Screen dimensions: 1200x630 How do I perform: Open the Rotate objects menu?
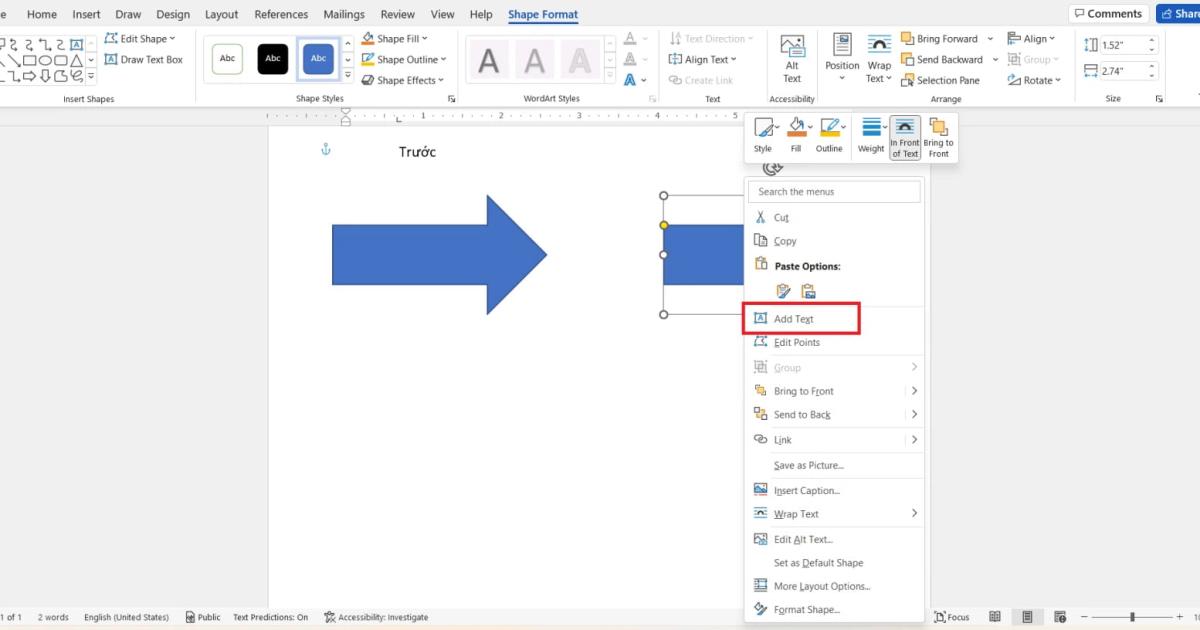(1034, 80)
